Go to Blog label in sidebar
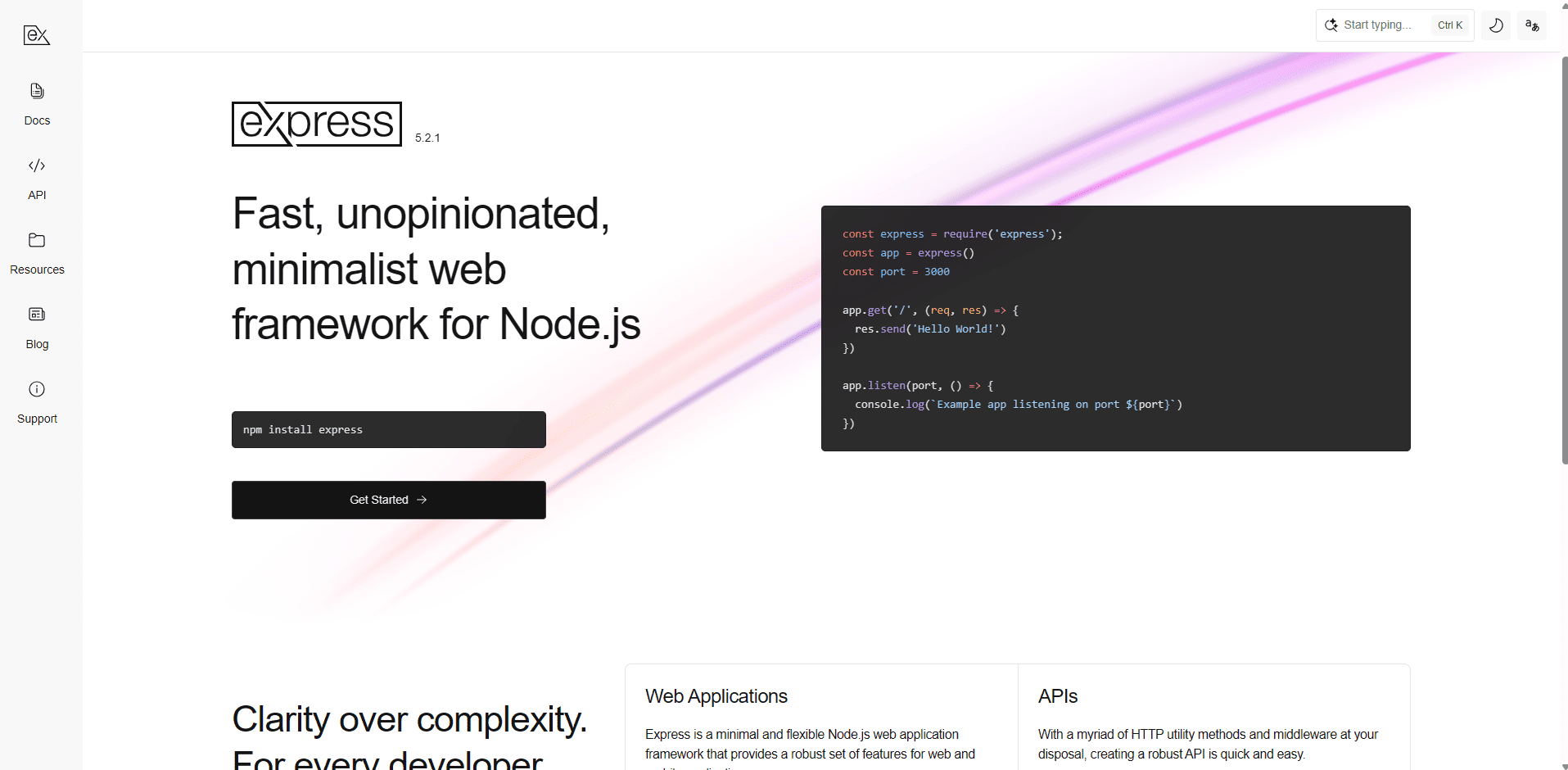This screenshot has height=770, width=1568. click(37, 344)
